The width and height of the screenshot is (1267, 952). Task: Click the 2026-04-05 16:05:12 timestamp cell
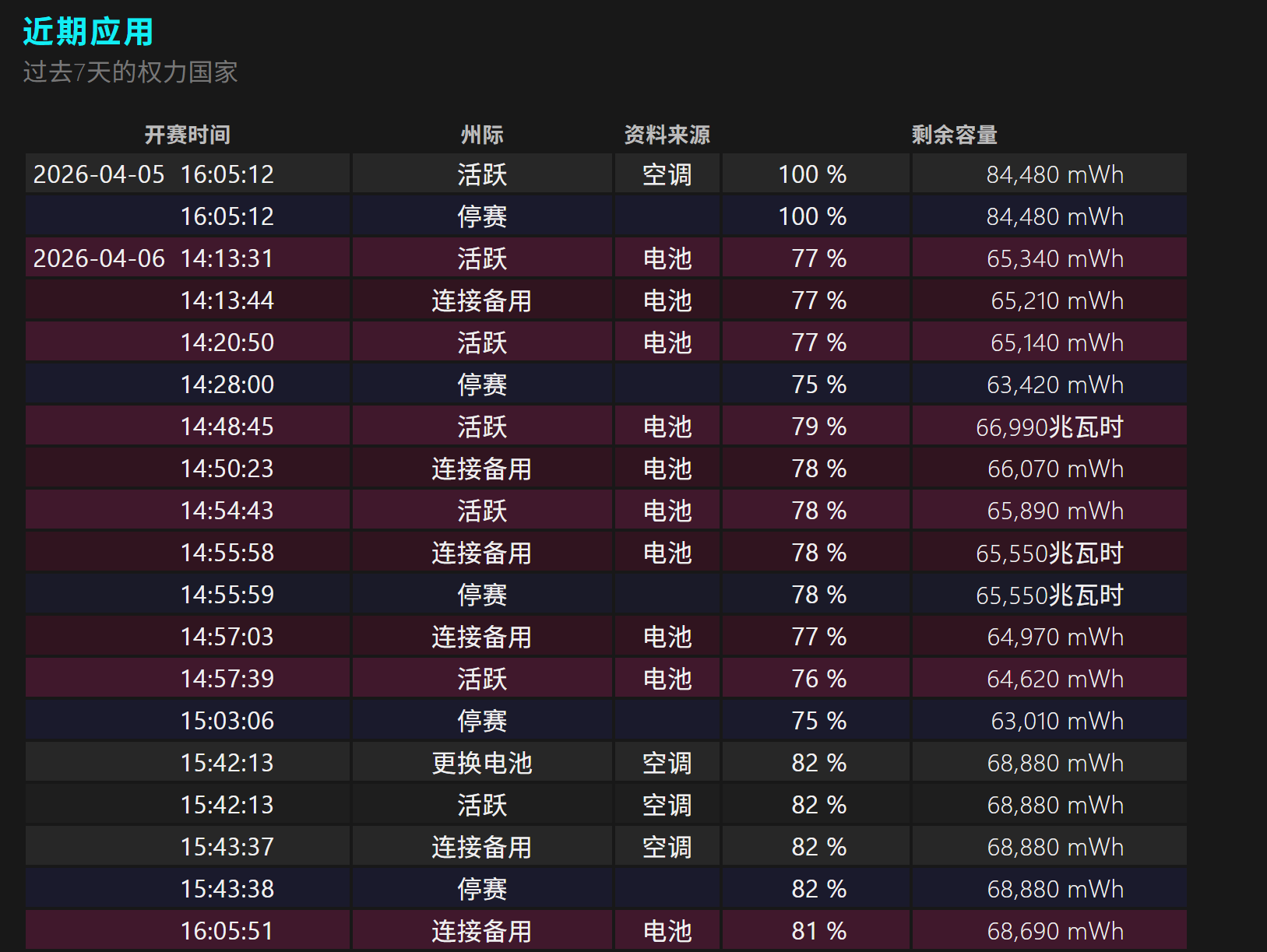click(x=154, y=174)
